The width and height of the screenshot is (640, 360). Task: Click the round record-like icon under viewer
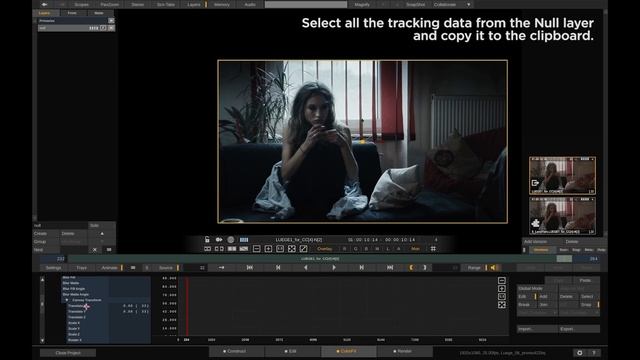(x=231, y=240)
